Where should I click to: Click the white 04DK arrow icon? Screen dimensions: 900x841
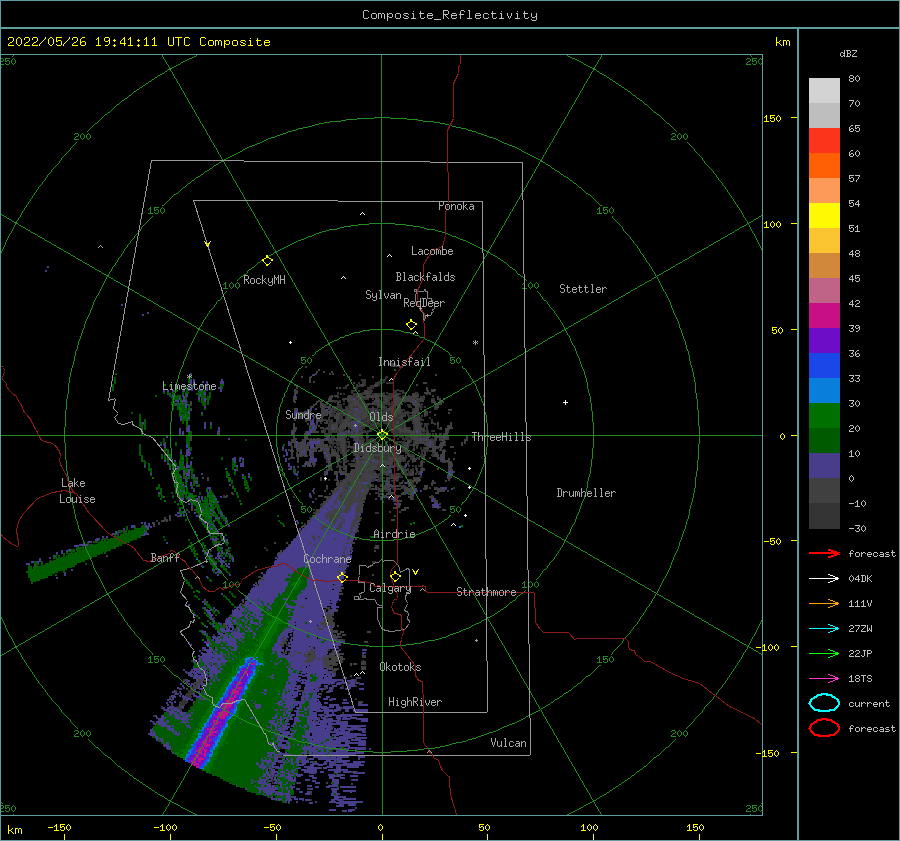click(824, 579)
